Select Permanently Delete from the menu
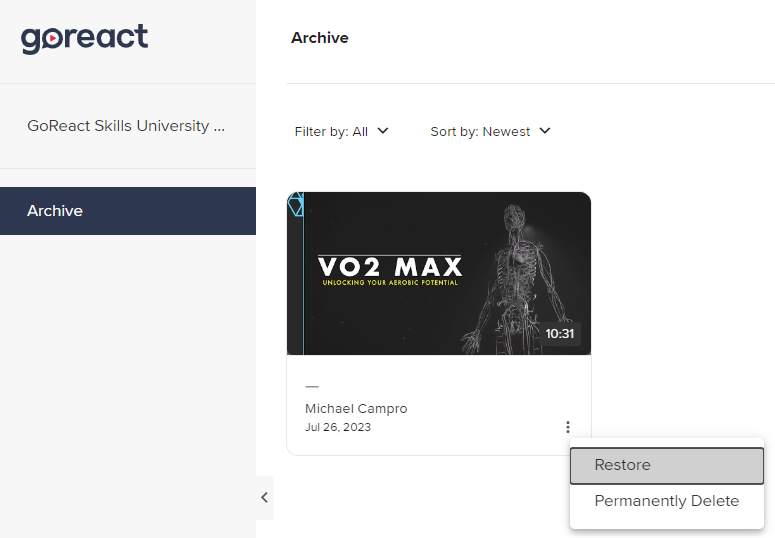 pyautogui.click(x=667, y=501)
